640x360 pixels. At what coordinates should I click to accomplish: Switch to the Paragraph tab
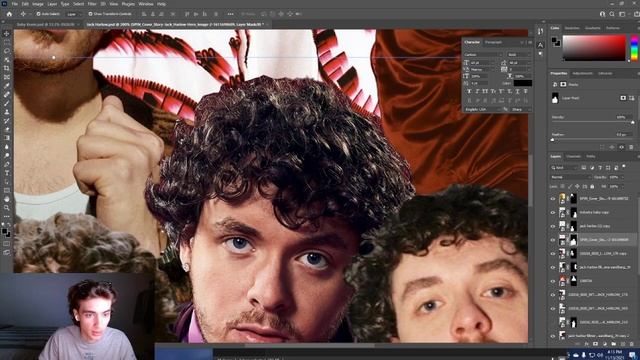(493, 42)
